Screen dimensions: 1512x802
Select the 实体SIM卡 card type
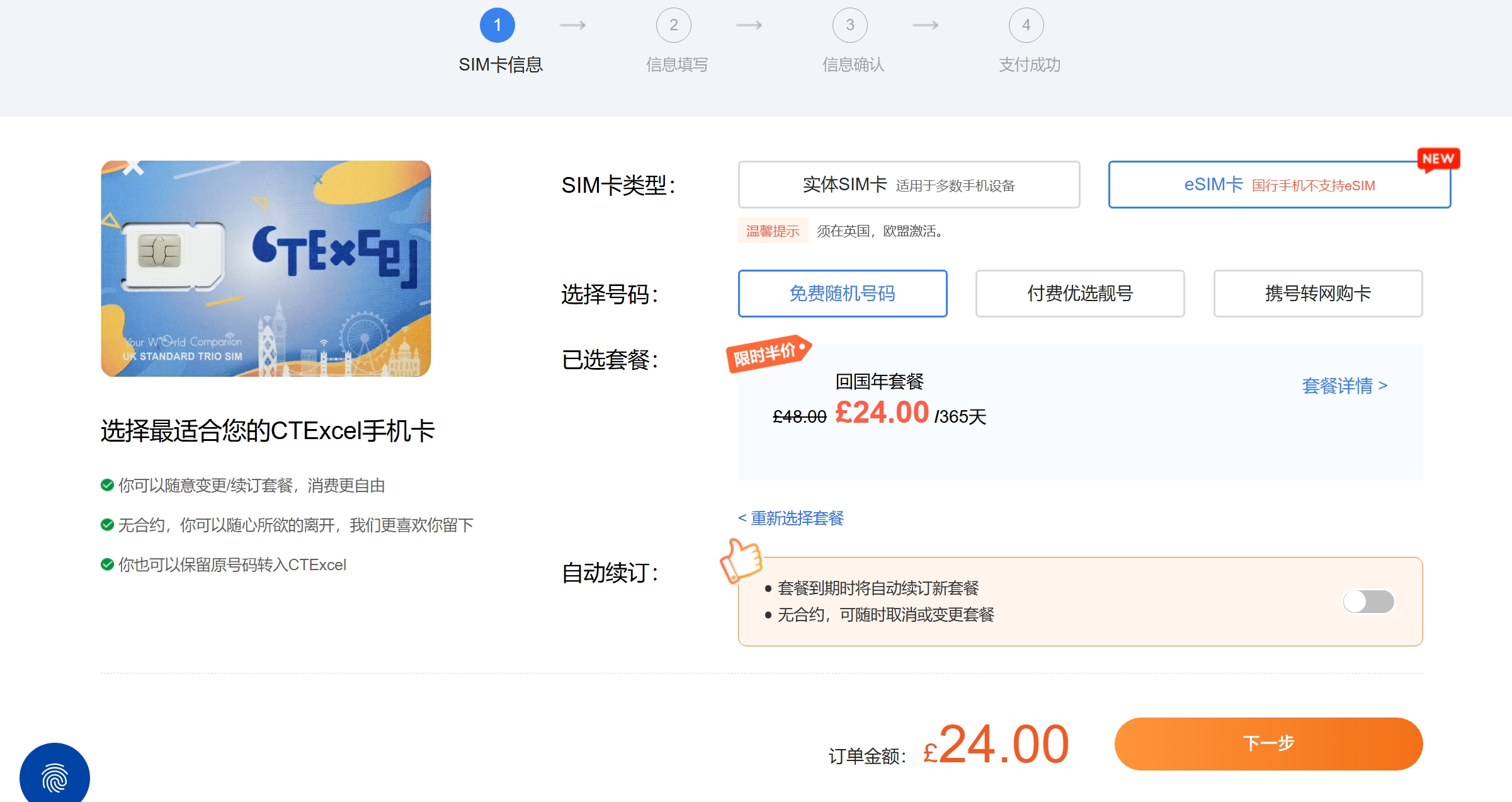[x=909, y=185]
